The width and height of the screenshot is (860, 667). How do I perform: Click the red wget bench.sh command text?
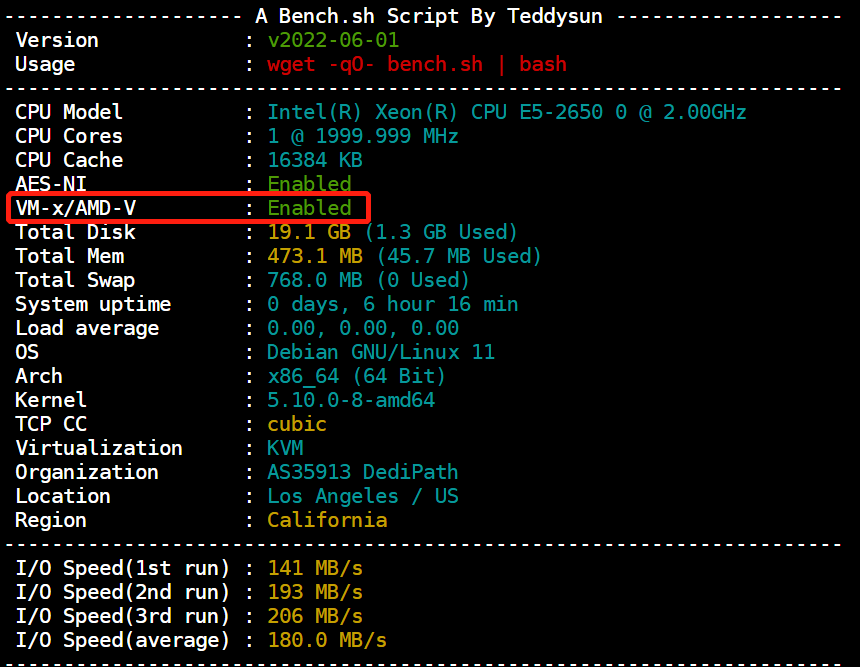[416, 64]
